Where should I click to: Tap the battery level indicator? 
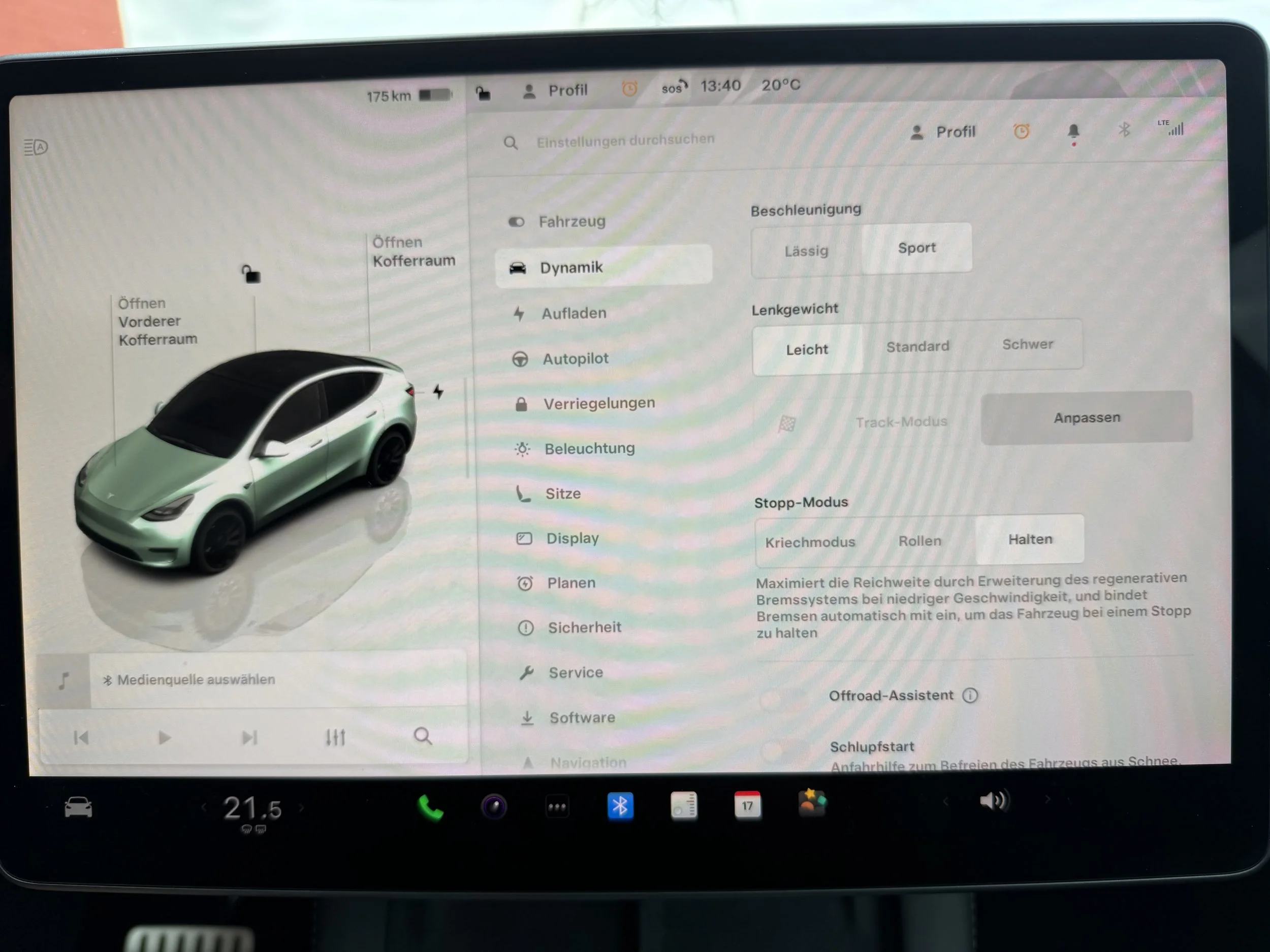(x=436, y=94)
